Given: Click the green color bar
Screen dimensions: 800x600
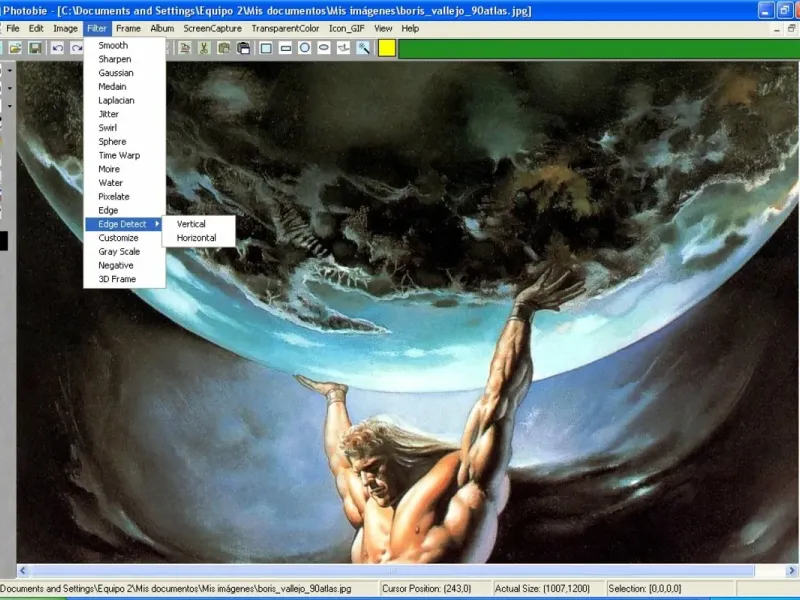Looking at the screenshot, I should [598, 49].
